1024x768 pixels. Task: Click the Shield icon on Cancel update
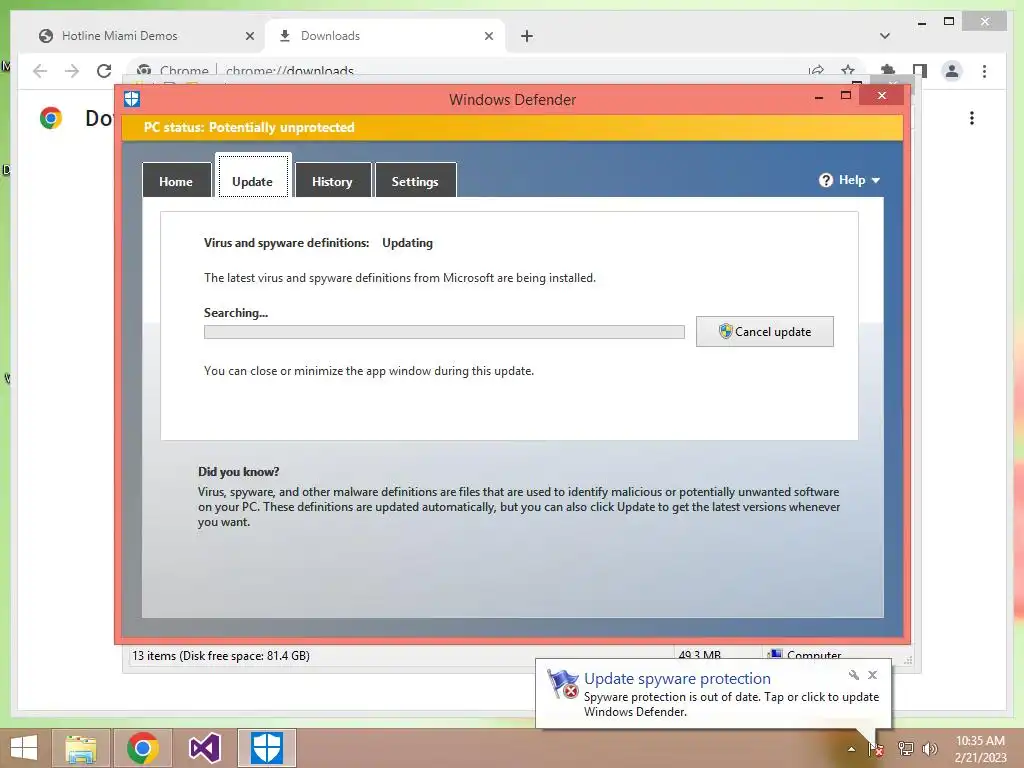tap(726, 331)
